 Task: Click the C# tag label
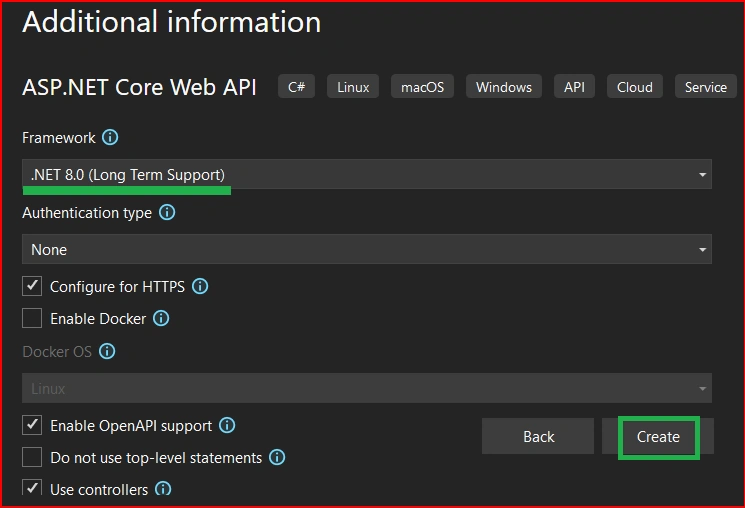(x=296, y=86)
